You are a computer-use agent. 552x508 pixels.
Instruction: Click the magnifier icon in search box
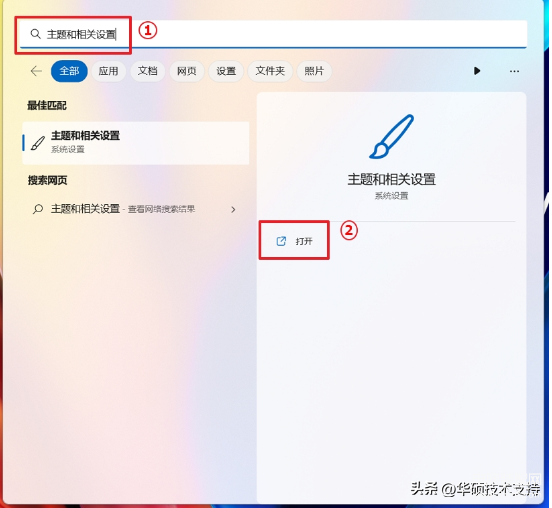tap(36, 34)
